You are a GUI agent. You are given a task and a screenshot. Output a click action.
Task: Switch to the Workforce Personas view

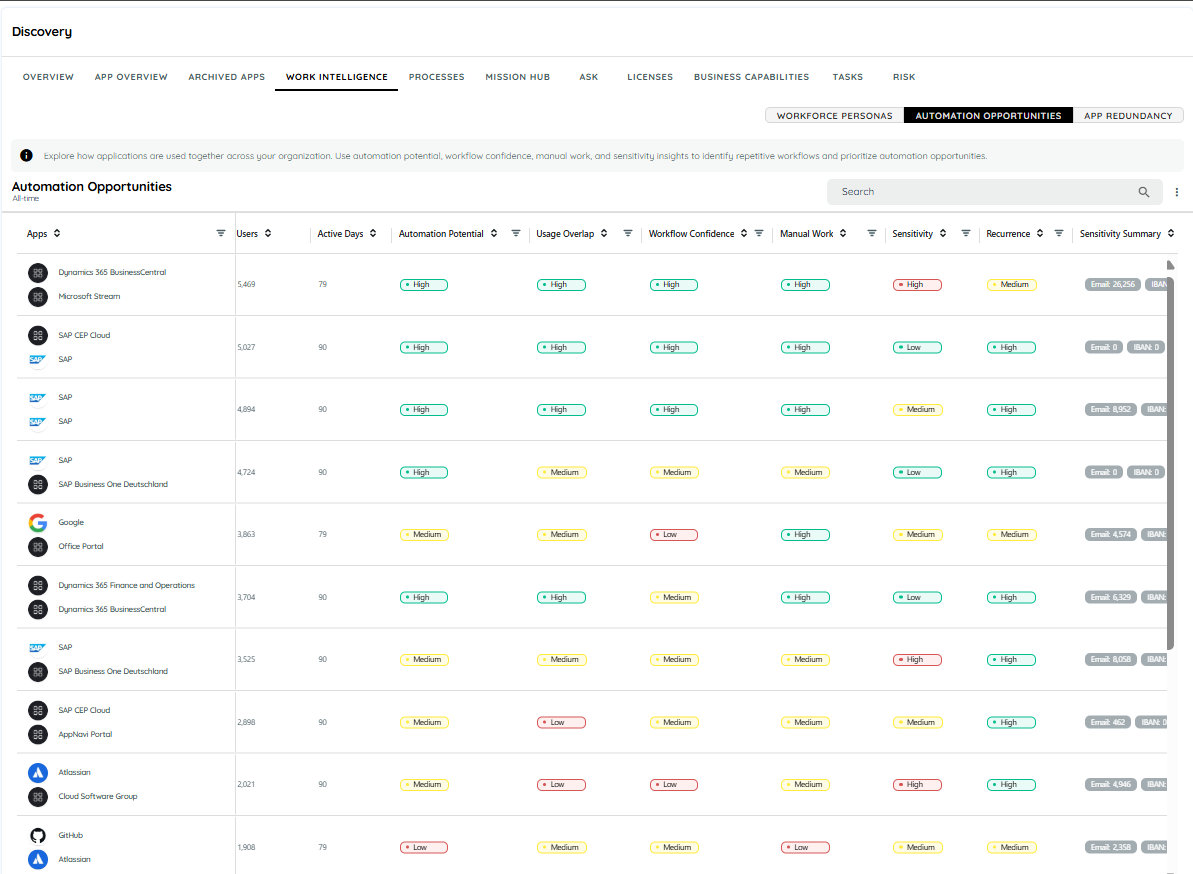(x=835, y=116)
